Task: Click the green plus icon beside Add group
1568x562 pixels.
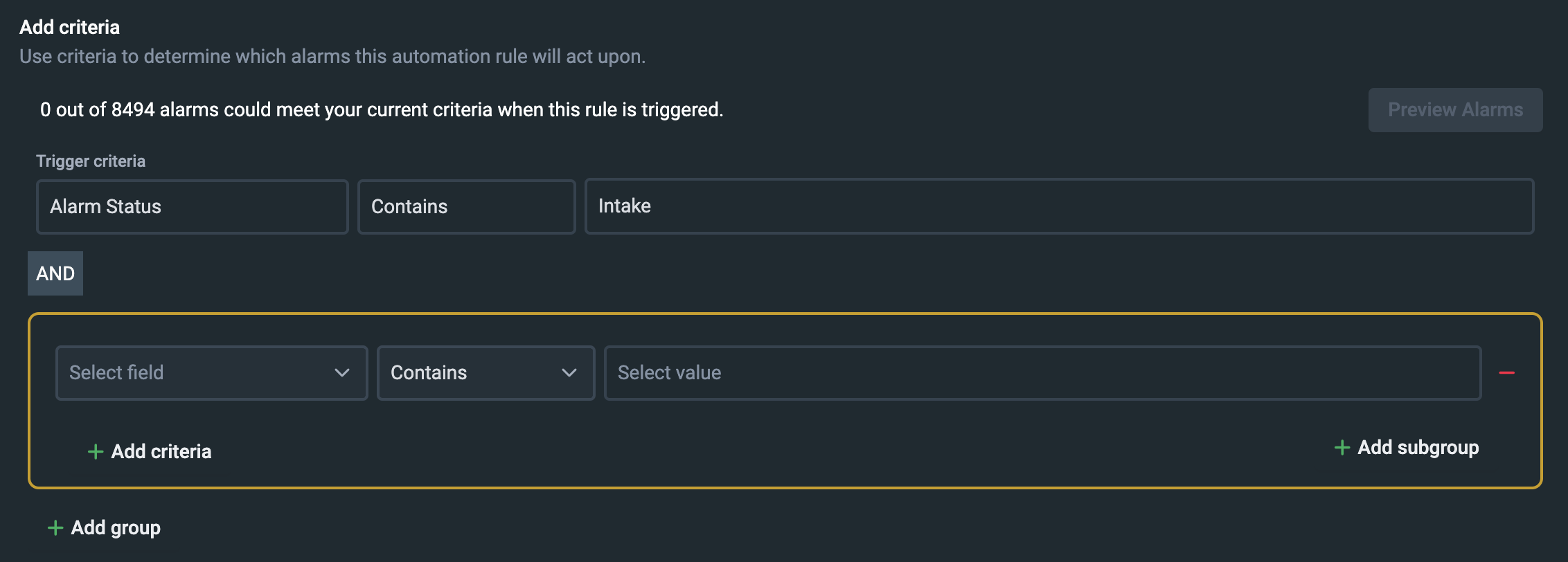Action: coord(55,527)
